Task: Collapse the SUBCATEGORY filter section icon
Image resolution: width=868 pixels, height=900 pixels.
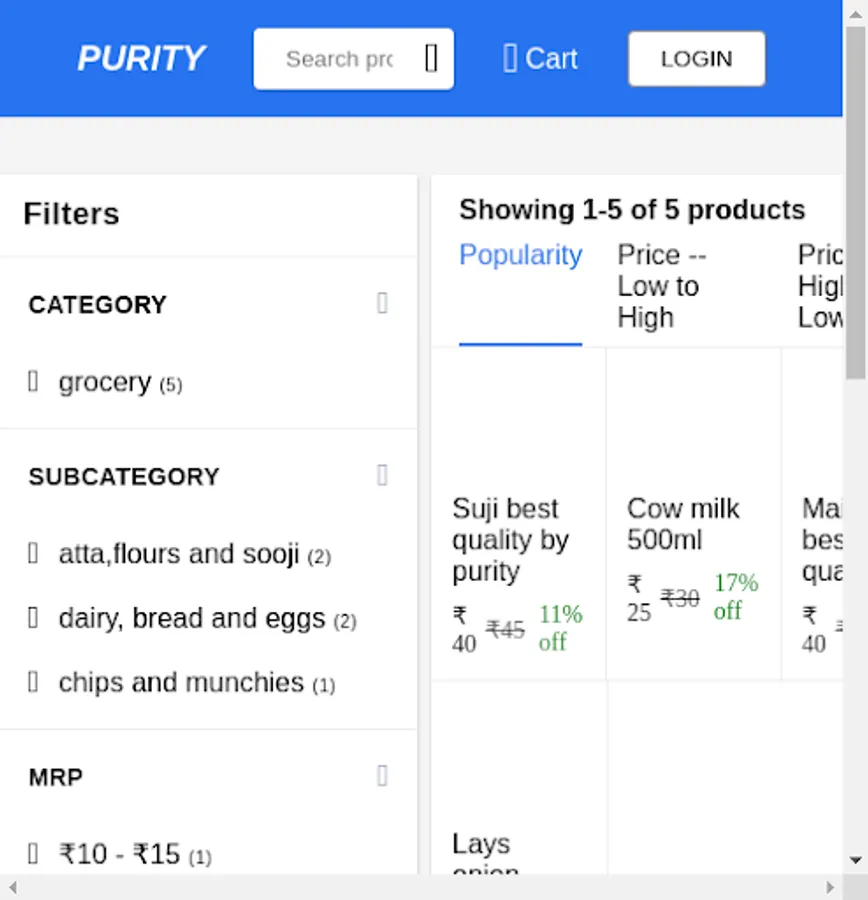Action: (381, 475)
